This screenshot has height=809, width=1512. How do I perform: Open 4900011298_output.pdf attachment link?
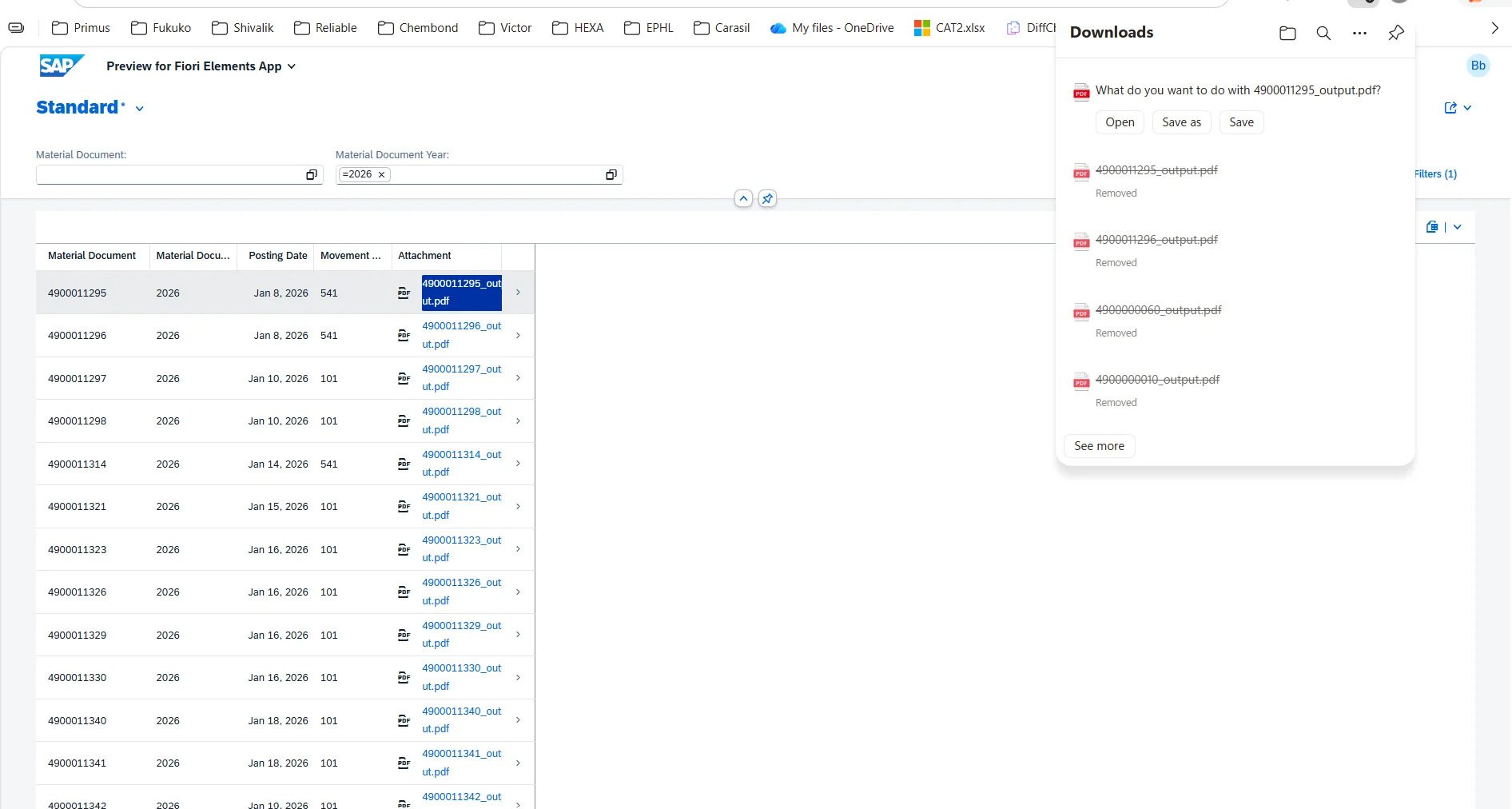tap(461, 420)
